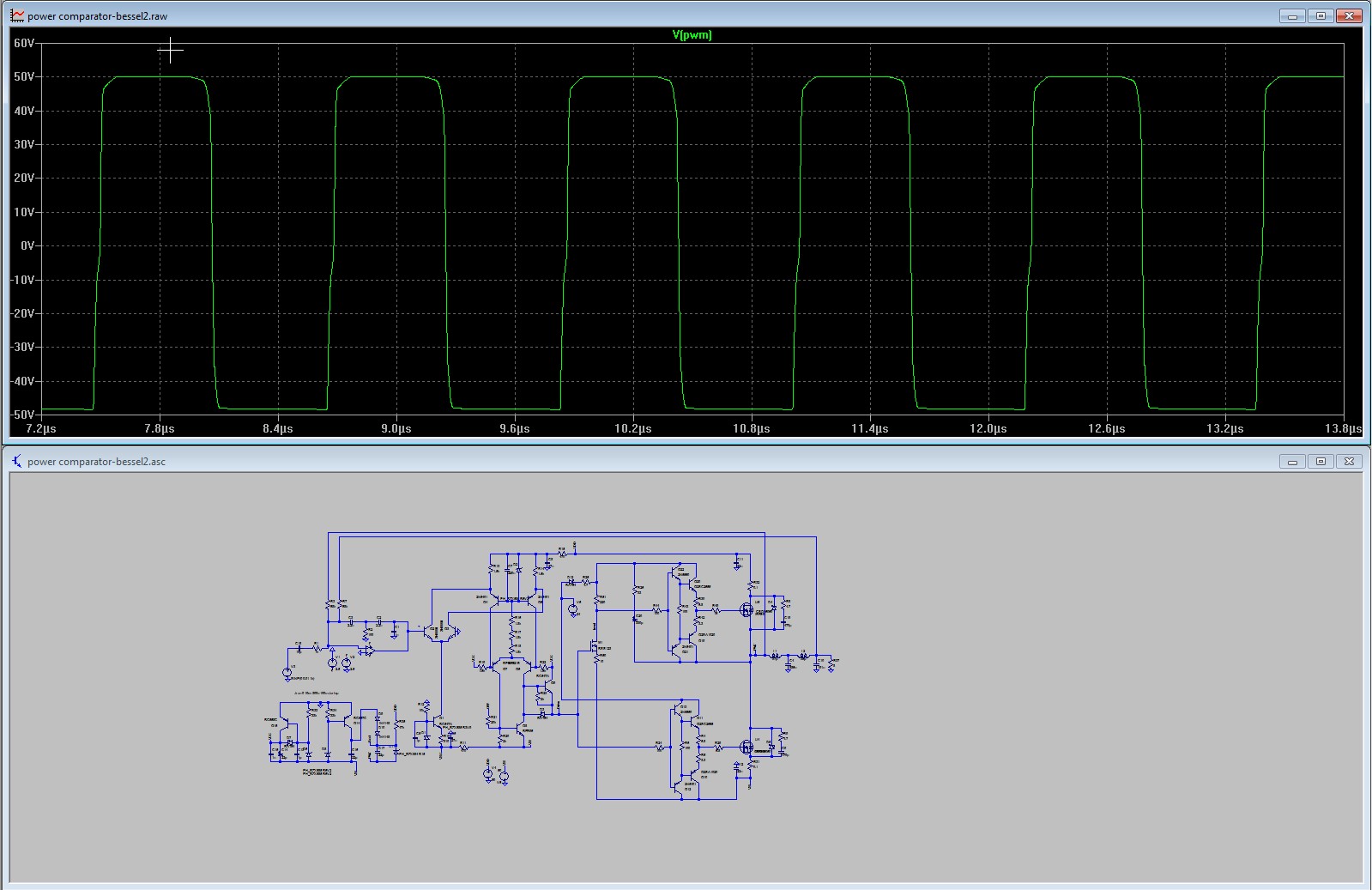Click the 50V vertical axis label

click(x=24, y=76)
